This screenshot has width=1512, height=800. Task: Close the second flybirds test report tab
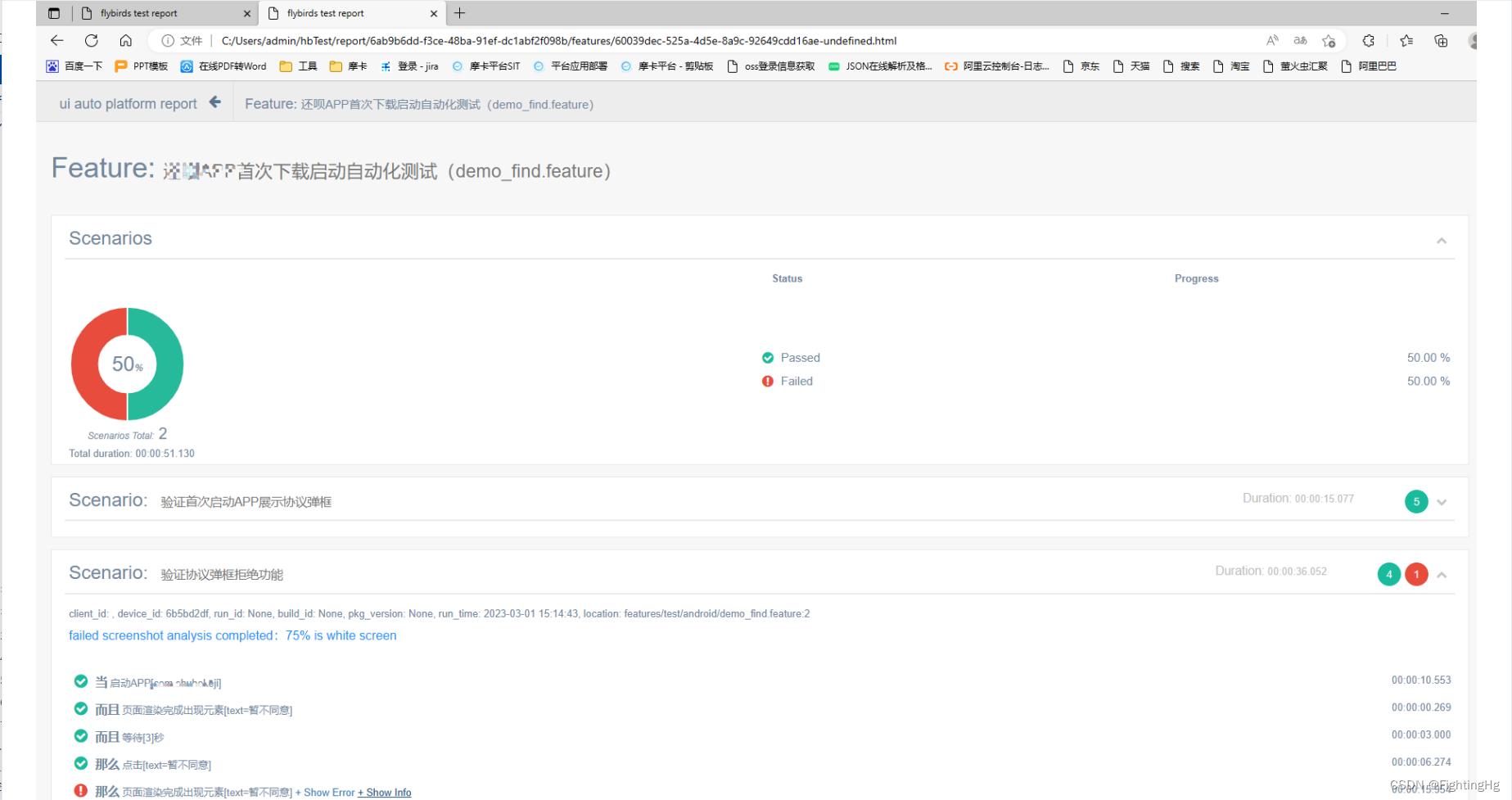pos(434,13)
